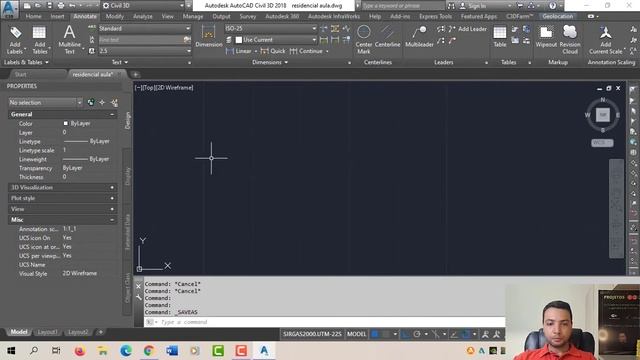This screenshot has height=360, width=640.
Task: Toggle object snap tracking in status bar
Action: coord(454,334)
